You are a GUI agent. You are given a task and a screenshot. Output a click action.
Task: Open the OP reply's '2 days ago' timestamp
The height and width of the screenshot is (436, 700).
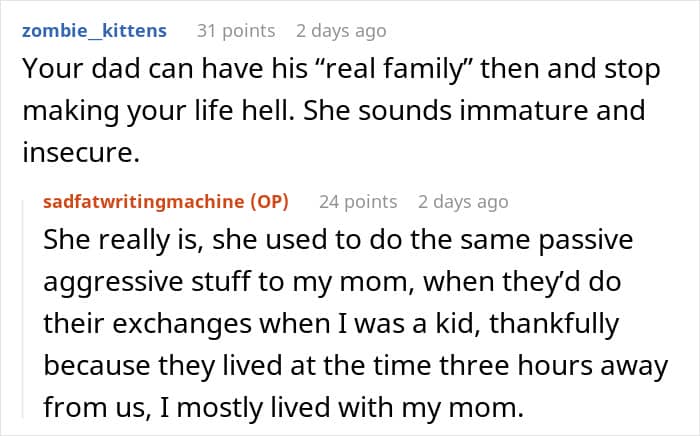click(463, 201)
